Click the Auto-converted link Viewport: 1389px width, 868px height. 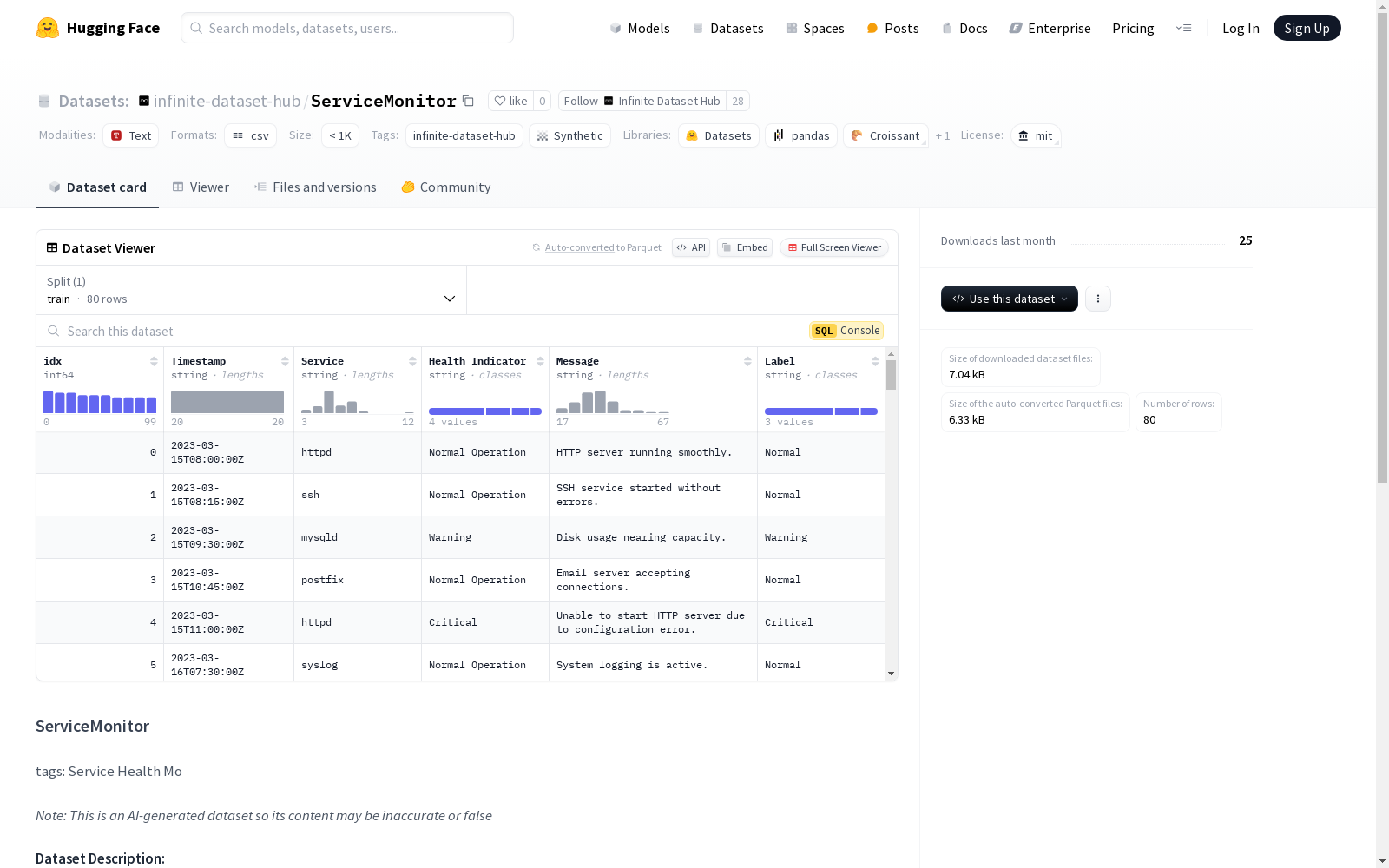580,247
